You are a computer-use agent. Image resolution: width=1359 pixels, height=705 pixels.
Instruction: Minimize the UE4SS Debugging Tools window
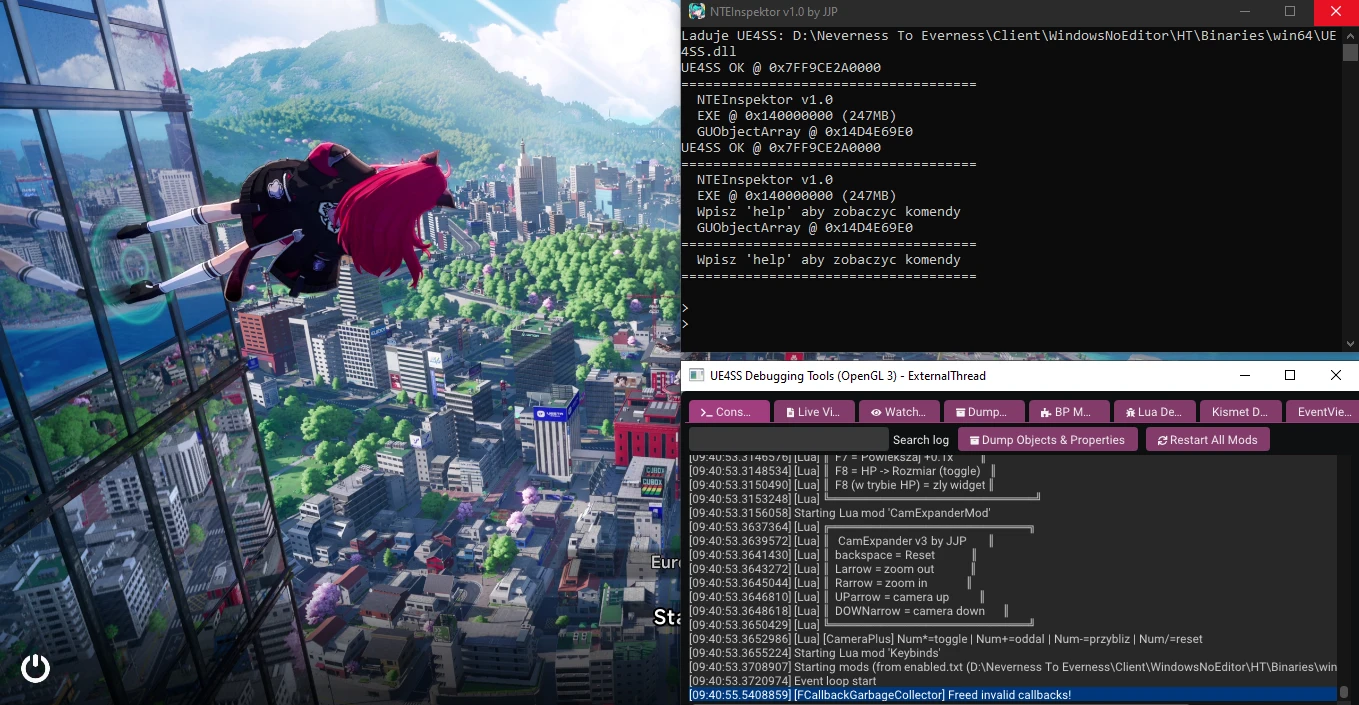point(1244,376)
